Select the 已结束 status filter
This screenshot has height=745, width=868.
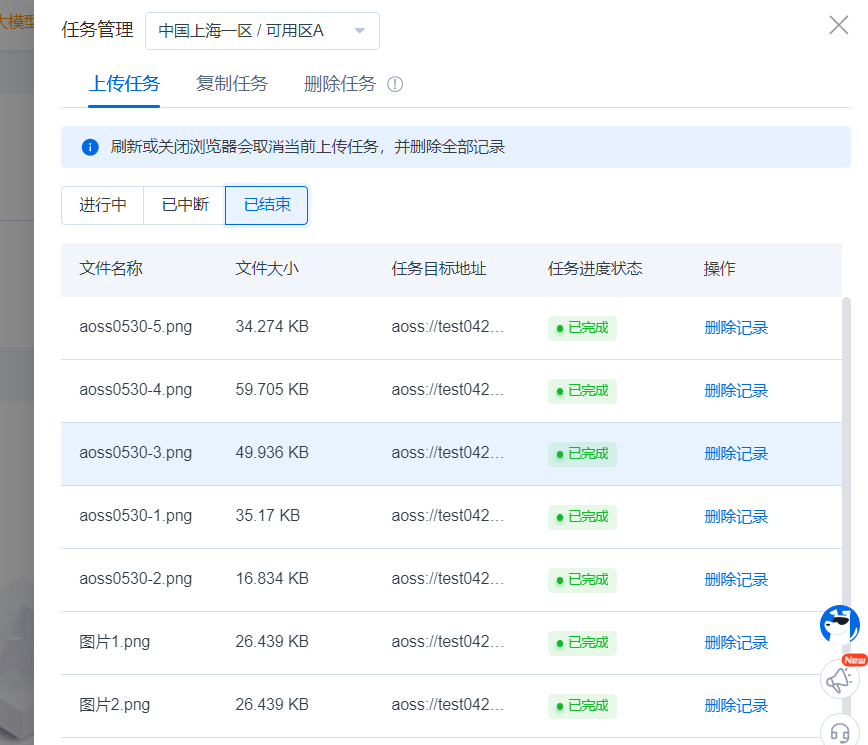[267, 205]
